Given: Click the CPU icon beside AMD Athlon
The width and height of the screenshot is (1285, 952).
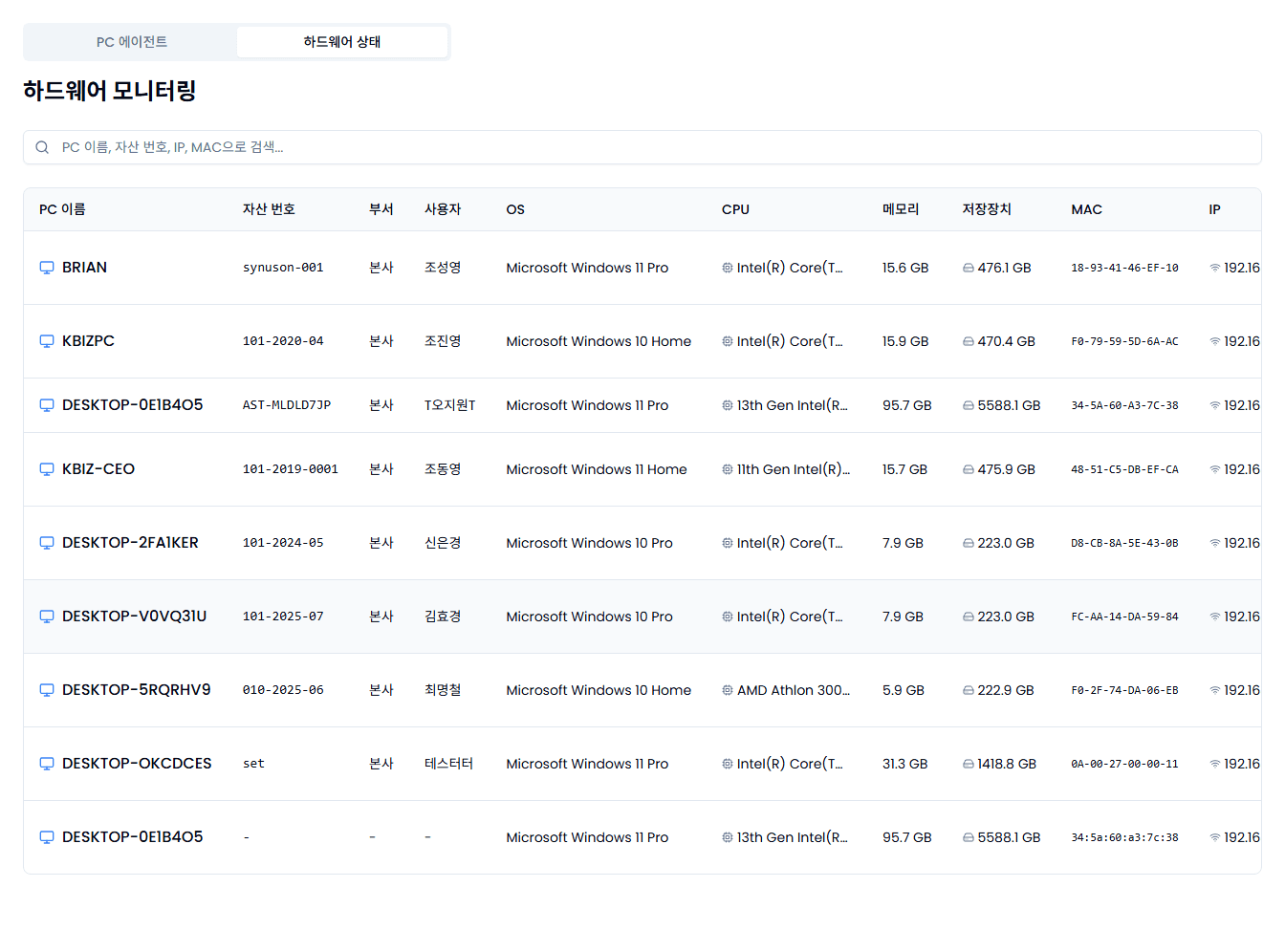Looking at the screenshot, I should tap(728, 690).
